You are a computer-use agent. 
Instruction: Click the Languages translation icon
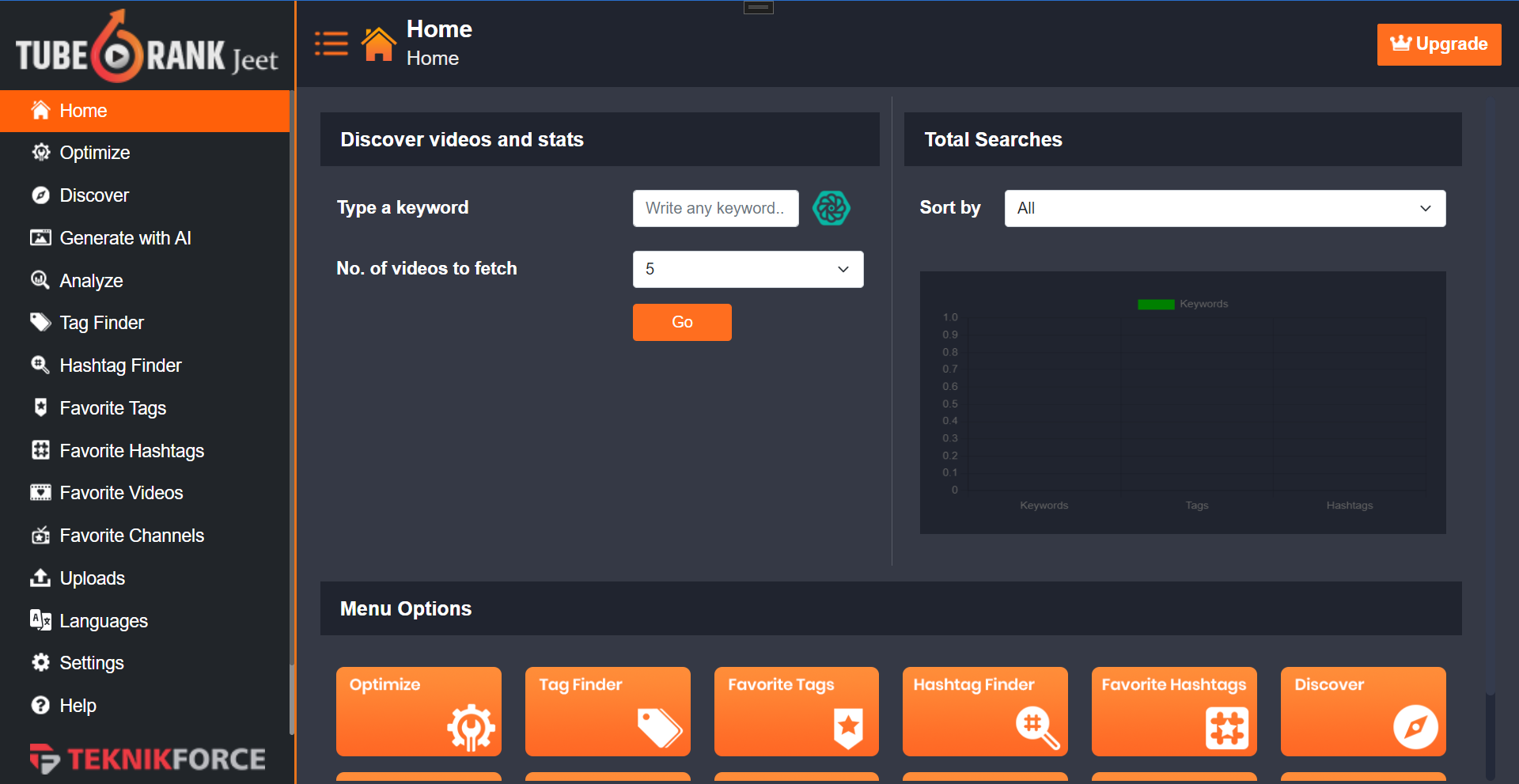pyautogui.click(x=40, y=620)
